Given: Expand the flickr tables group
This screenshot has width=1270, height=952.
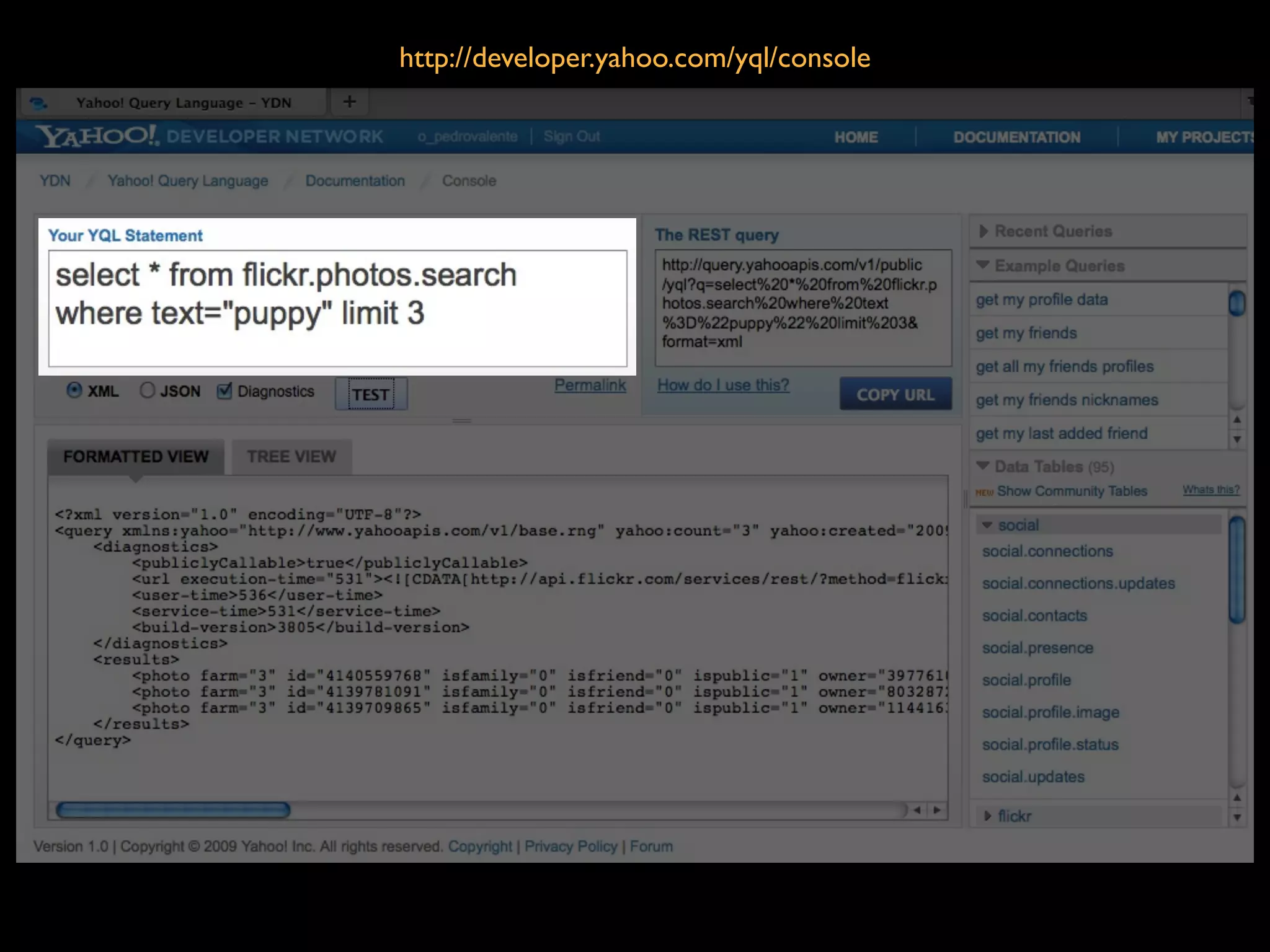Looking at the screenshot, I should pyautogui.click(x=1098, y=816).
